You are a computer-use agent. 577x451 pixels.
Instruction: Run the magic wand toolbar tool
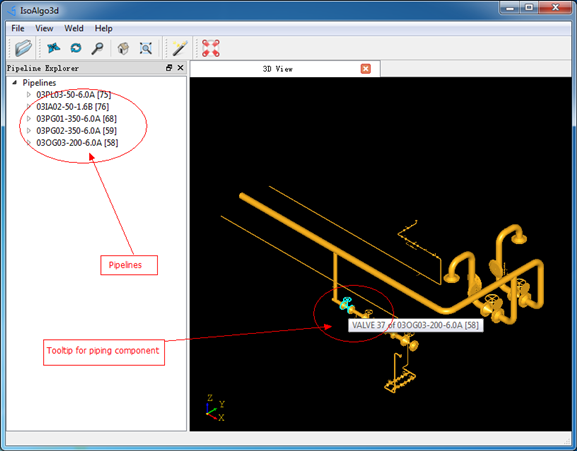tap(180, 48)
